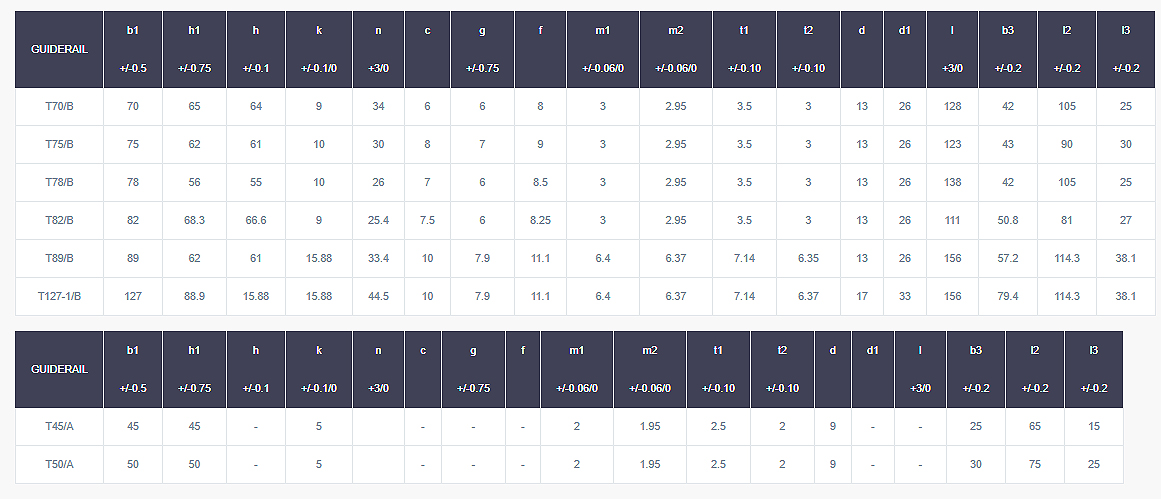This screenshot has height=499, width=1161.
Task: Click the GUIDERAIL header of top table
Action: click(59, 50)
